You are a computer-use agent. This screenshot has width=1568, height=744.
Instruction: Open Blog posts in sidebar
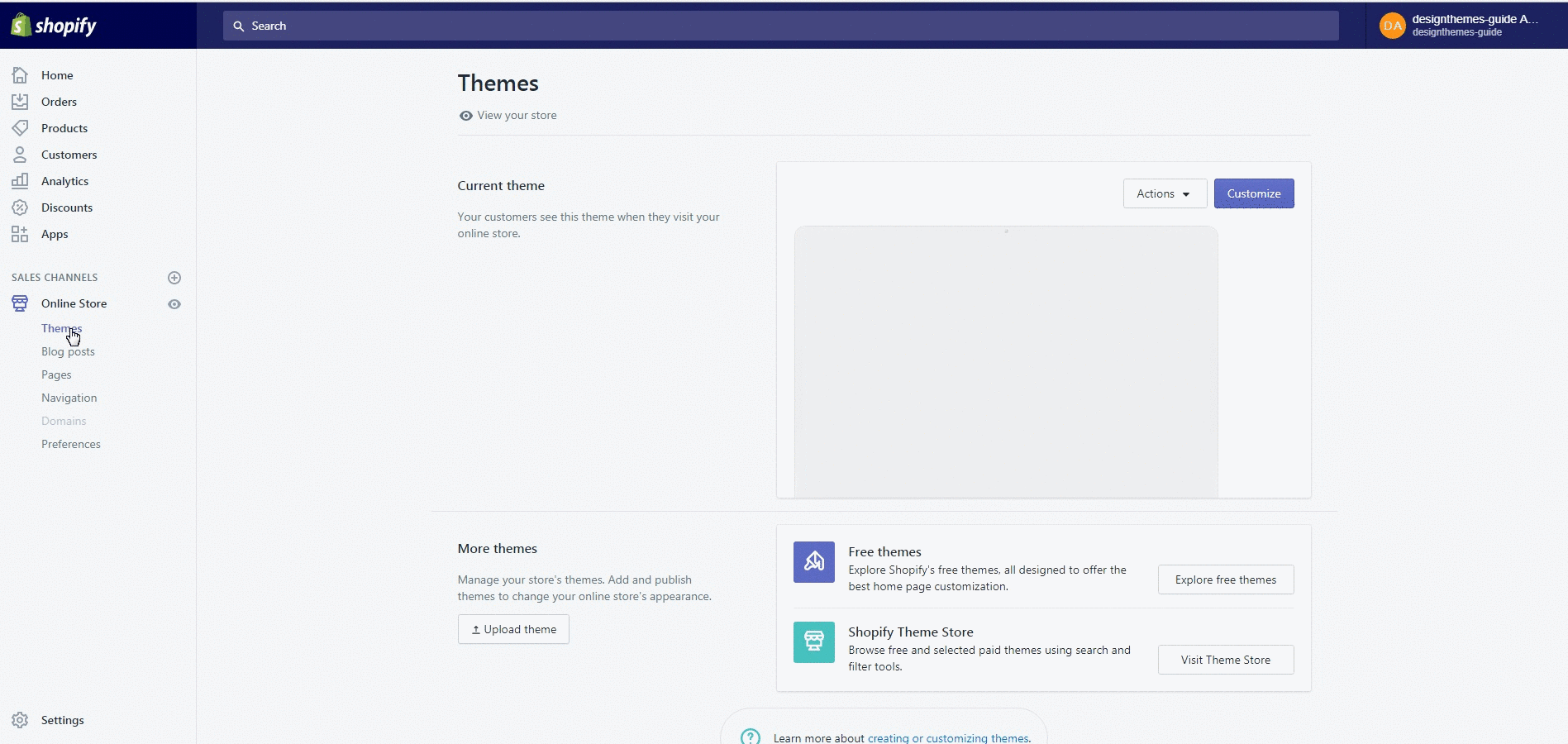pos(68,351)
